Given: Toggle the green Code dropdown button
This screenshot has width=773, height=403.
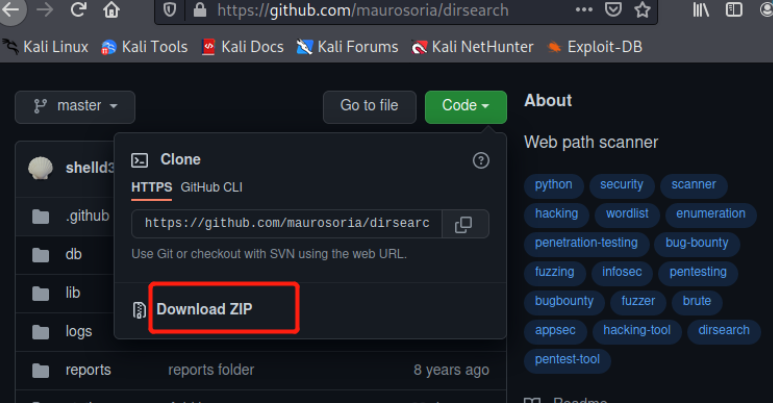Looking at the screenshot, I should tap(465, 107).
